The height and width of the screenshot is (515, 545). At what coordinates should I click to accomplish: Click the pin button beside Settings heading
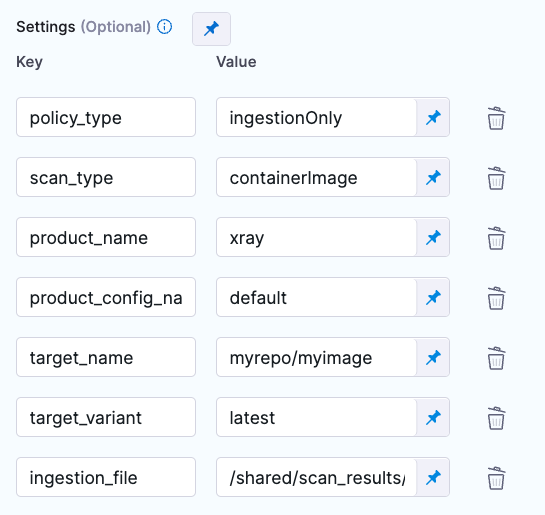(x=211, y=29)
